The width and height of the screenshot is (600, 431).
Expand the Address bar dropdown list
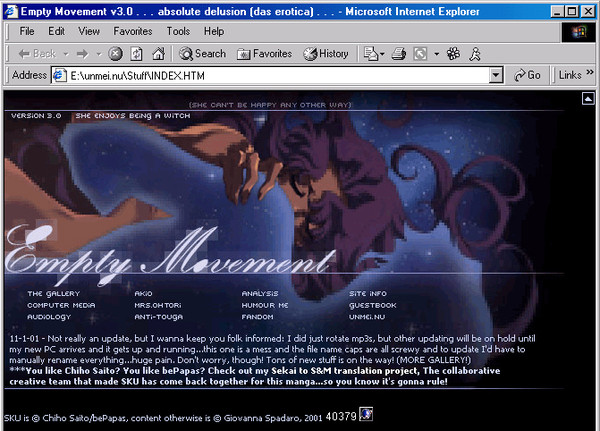coord(496,75)
